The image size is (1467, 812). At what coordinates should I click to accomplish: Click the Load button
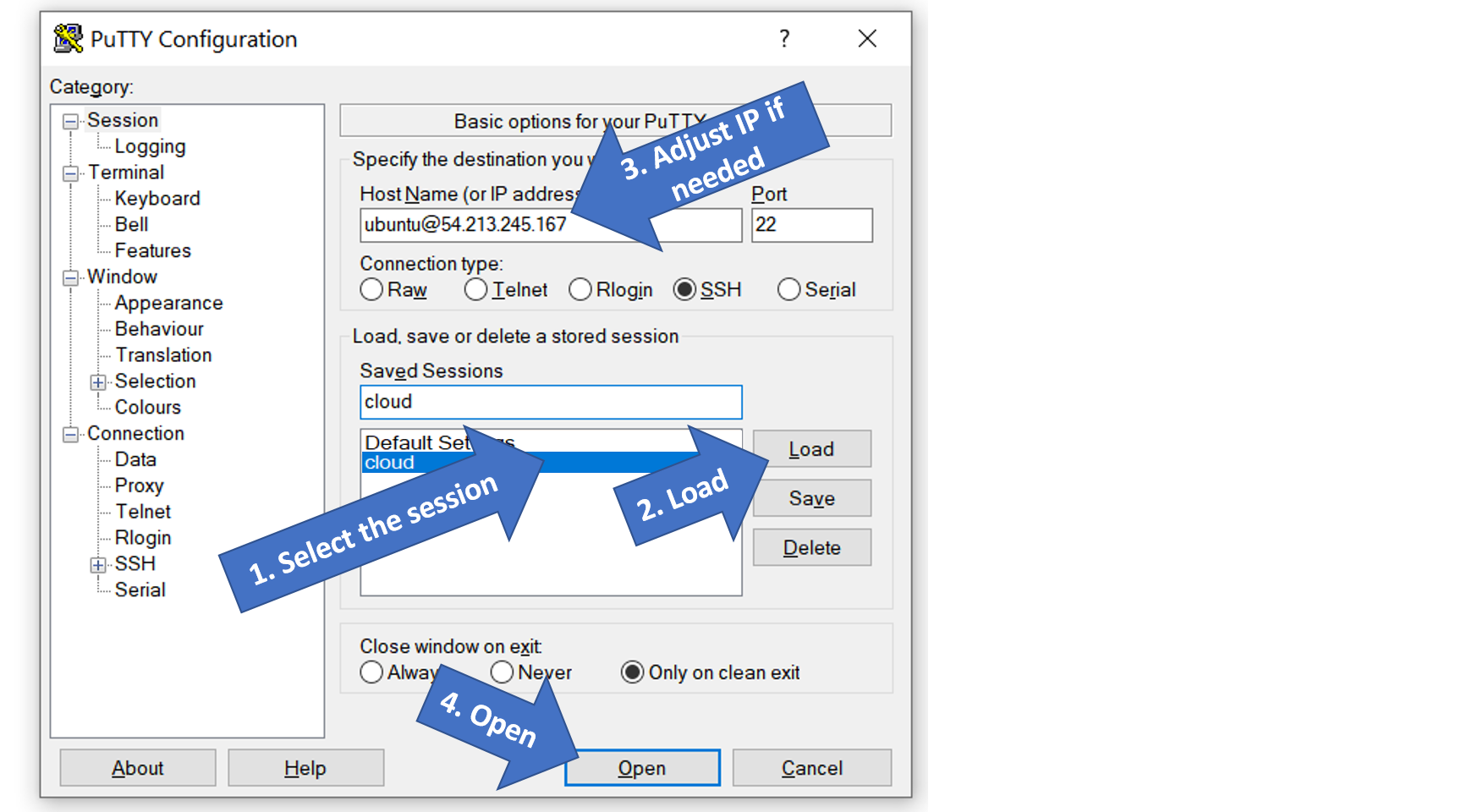(812, 449)
